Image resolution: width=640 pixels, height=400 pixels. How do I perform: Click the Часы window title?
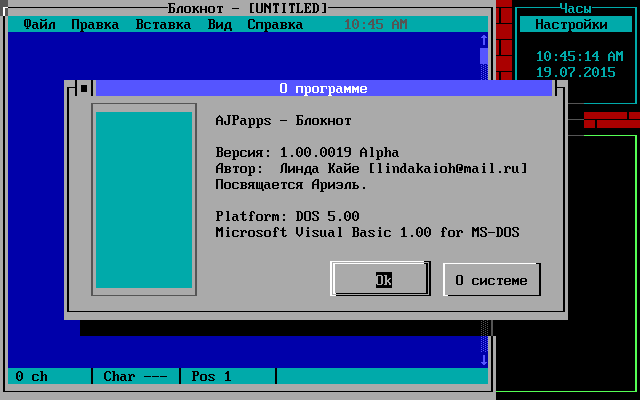(576, 8)
